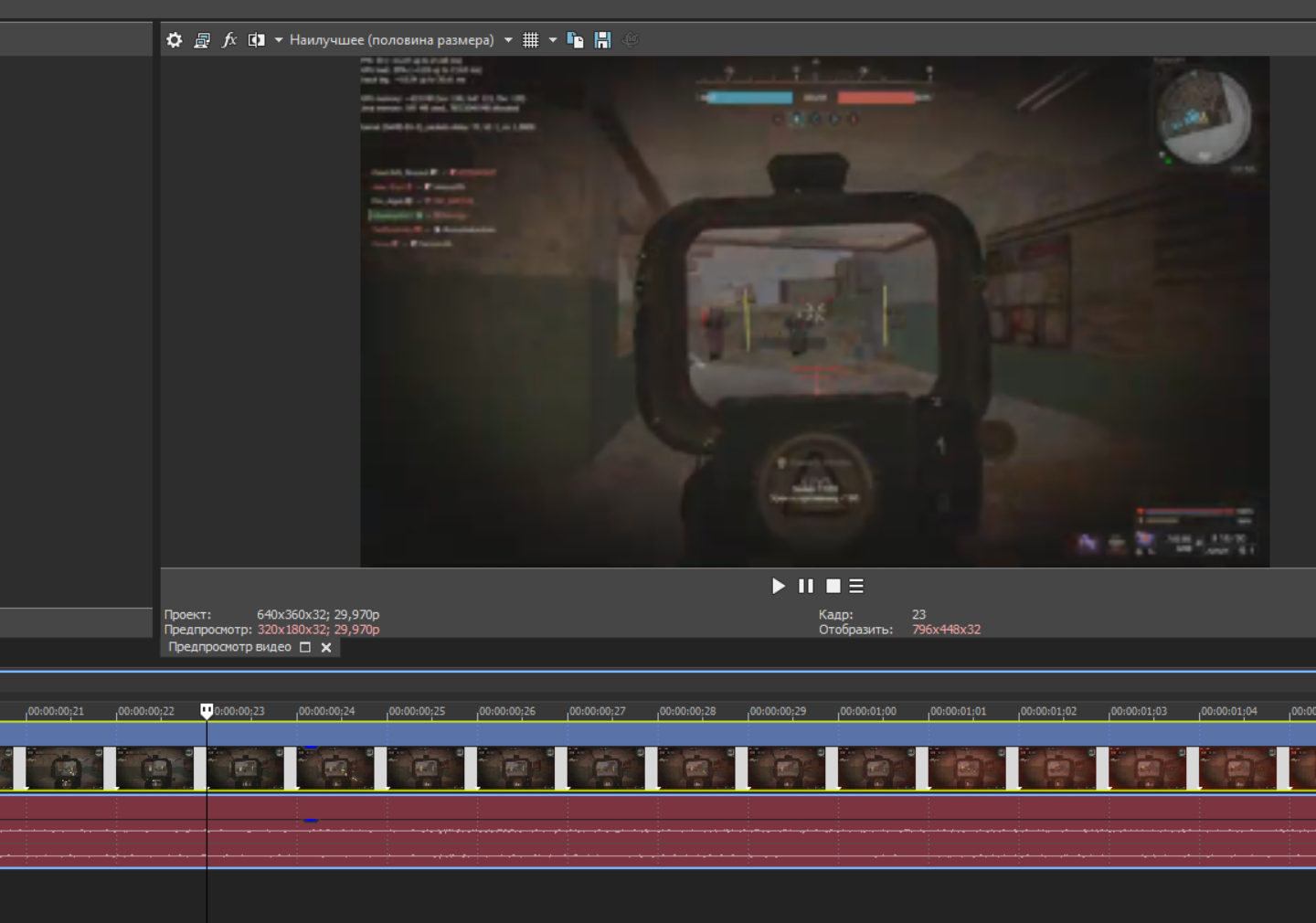Screen dimensions: 1316x923
Task: Select video frame thumbnail under 00:00:00;26
Action: [515, 769]
